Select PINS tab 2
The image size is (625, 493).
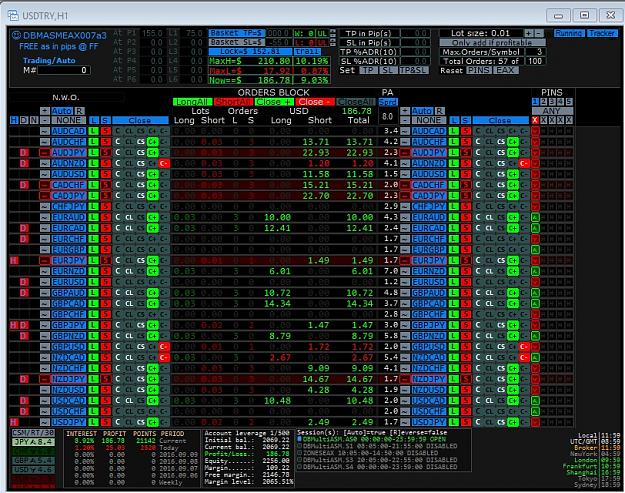click(544, 102)
